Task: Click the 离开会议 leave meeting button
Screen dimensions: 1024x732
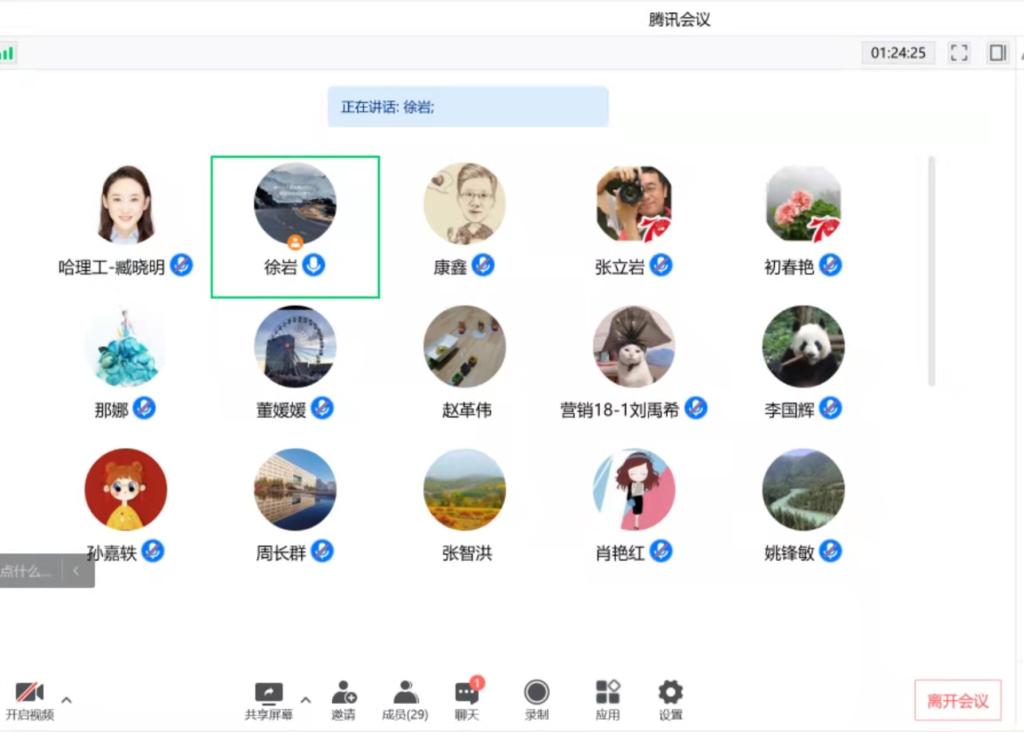Action: [957, 701]
